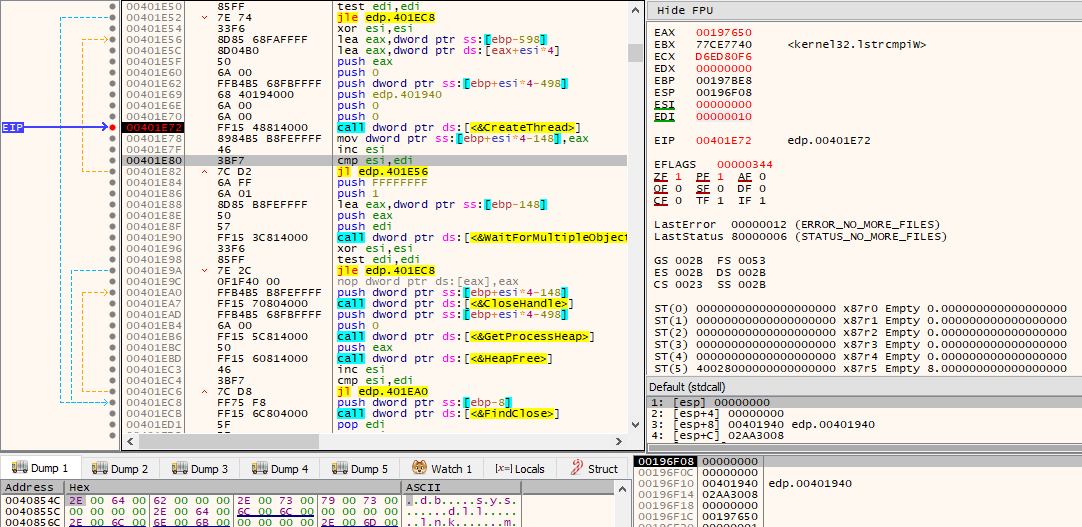Select the ECX register value D6ED80F6
Image resolution: width=1082 pixels, height=527 pixels.
click(724, 57)
